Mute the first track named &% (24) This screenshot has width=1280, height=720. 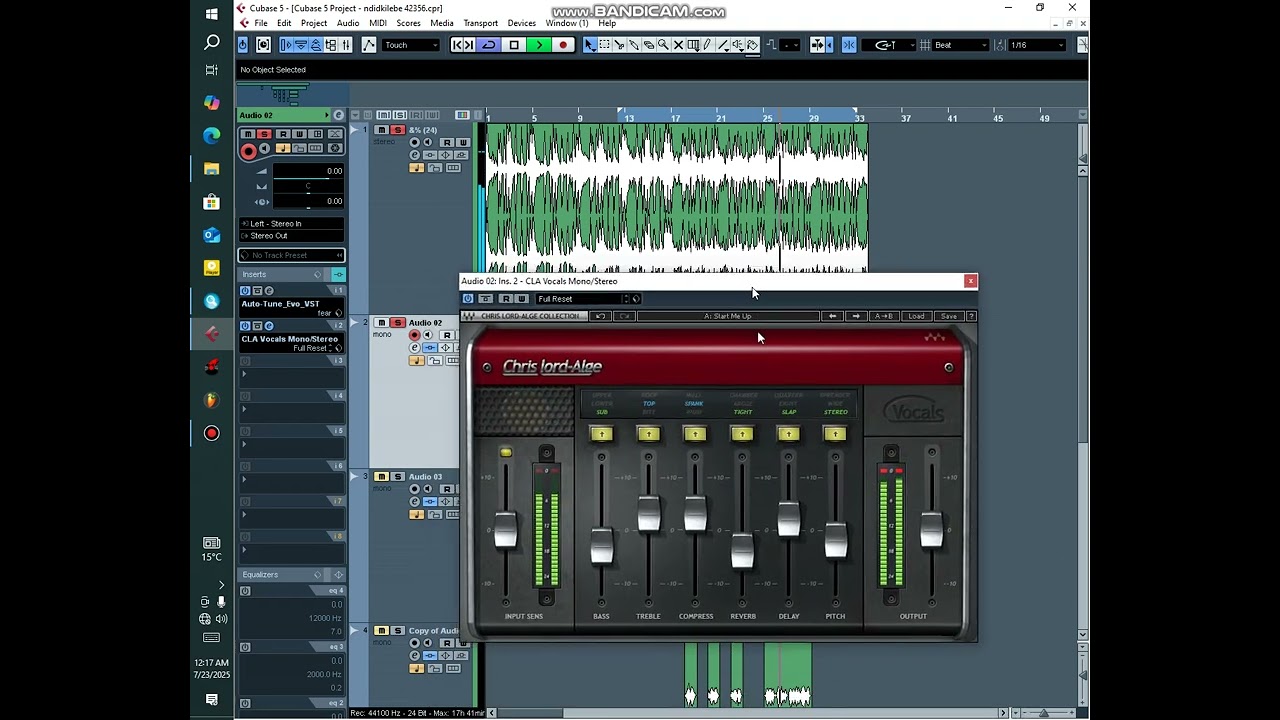[x=381, y=130]
